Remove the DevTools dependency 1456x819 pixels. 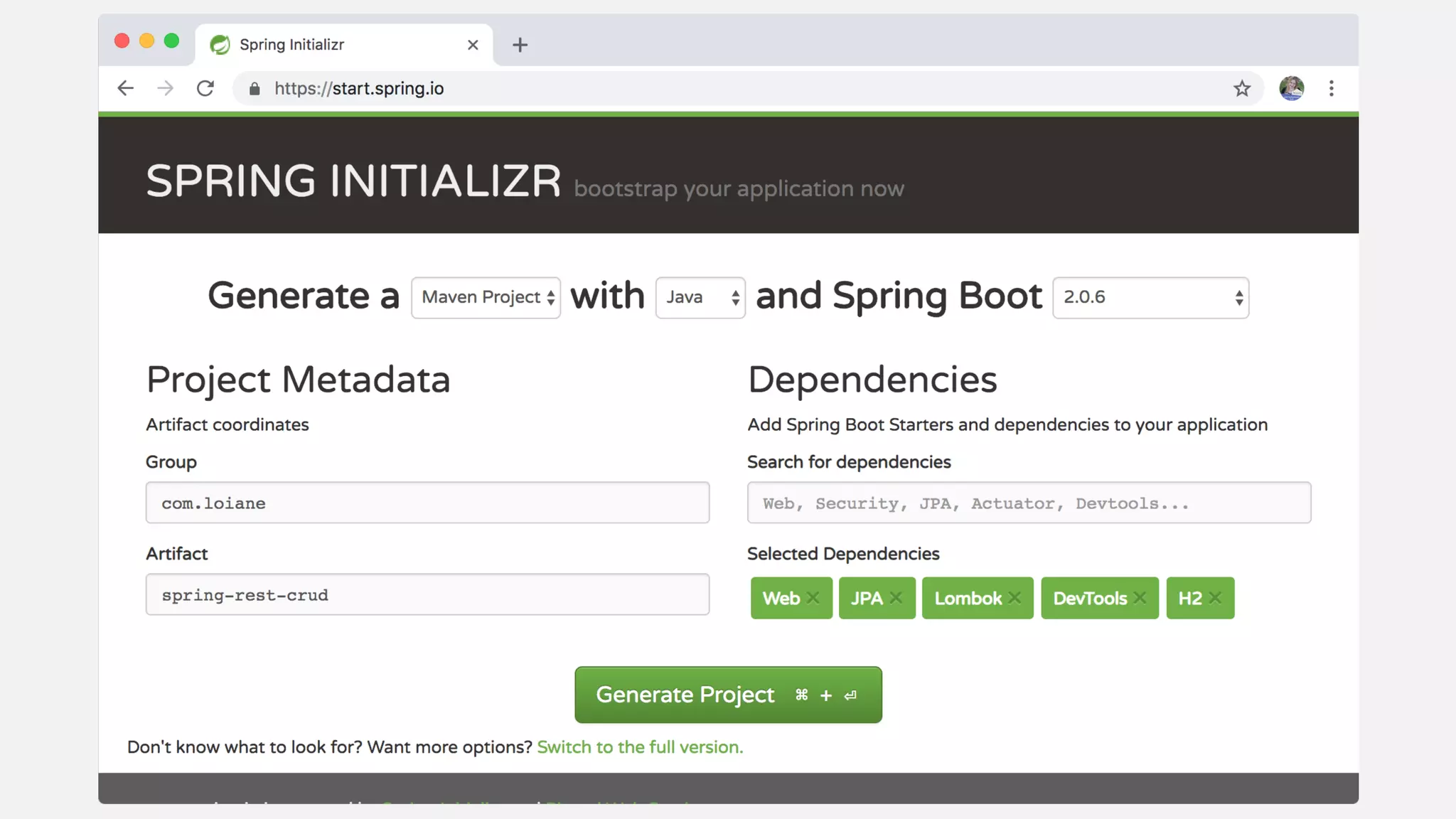(1140, 598)
